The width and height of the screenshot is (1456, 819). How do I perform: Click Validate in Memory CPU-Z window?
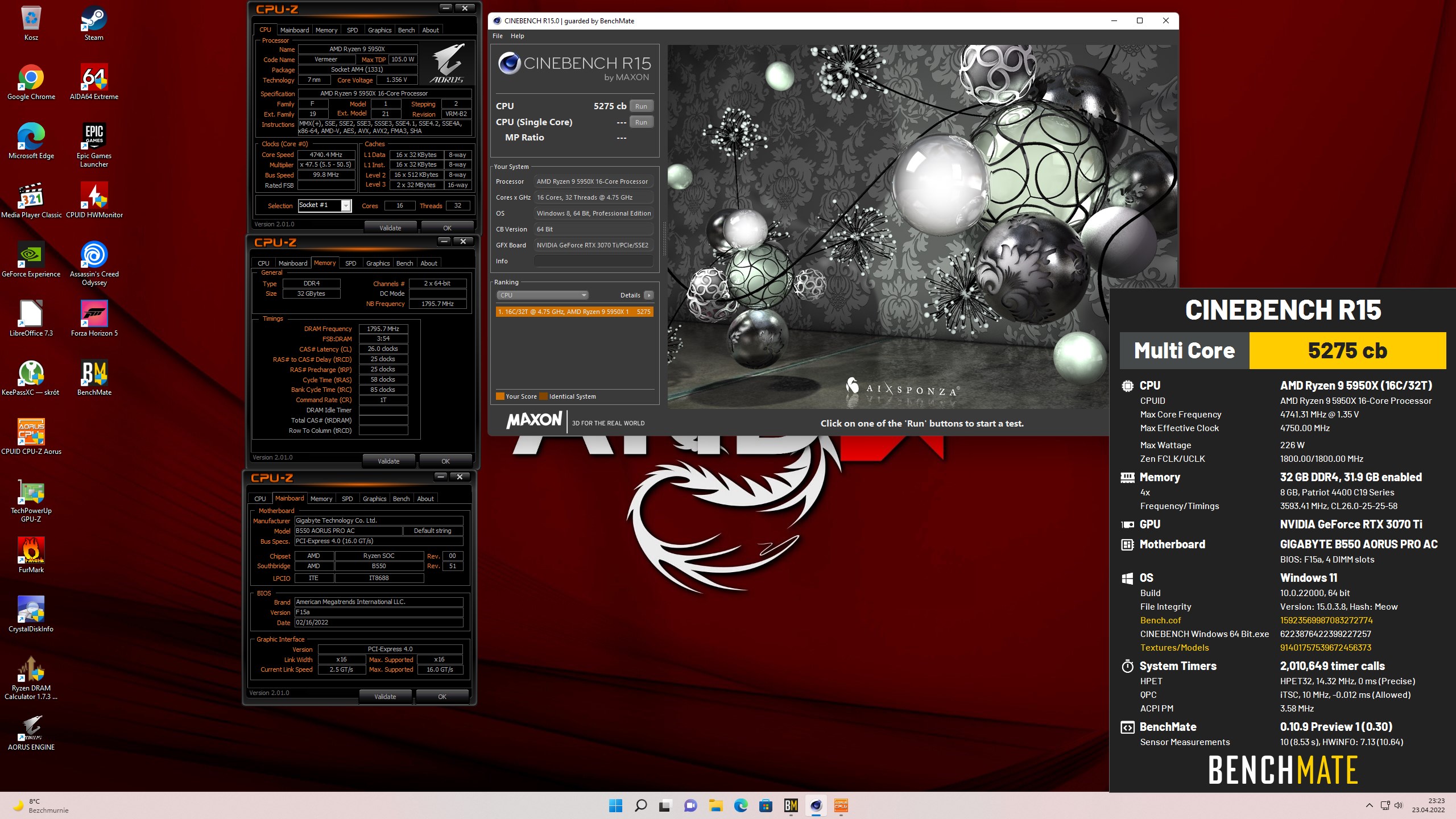(388, 461)
